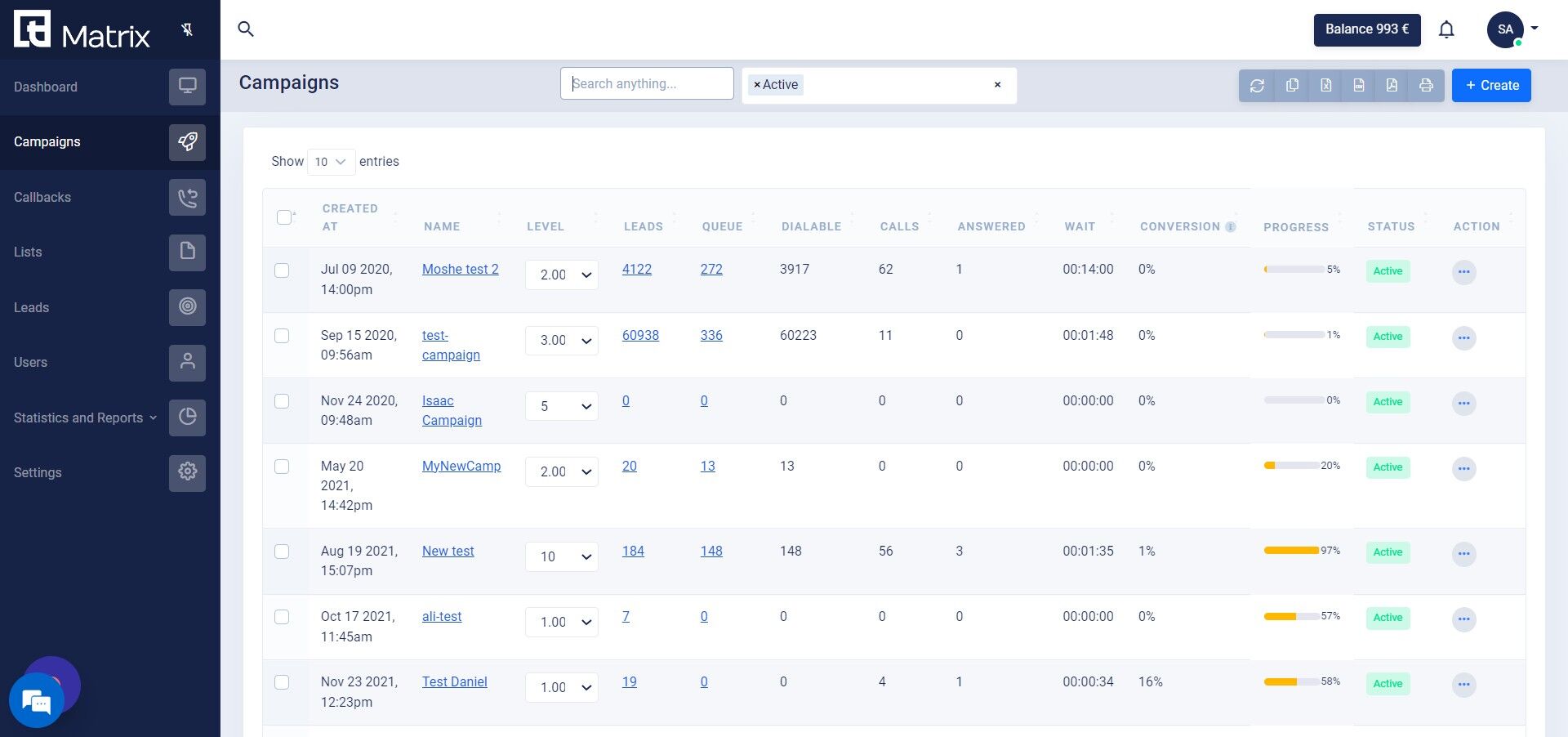Refresh the campaigns table
The image size is (1568, 737).
pyautogui.click(x=1257, y=86)
